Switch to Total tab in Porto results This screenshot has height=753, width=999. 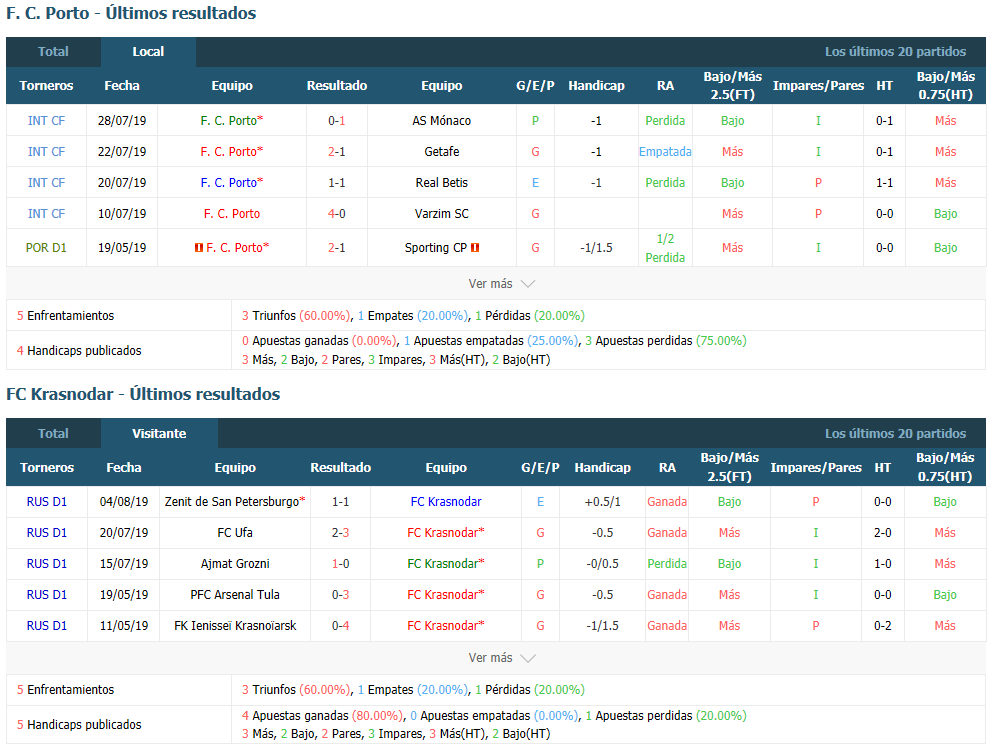[53, 52]
